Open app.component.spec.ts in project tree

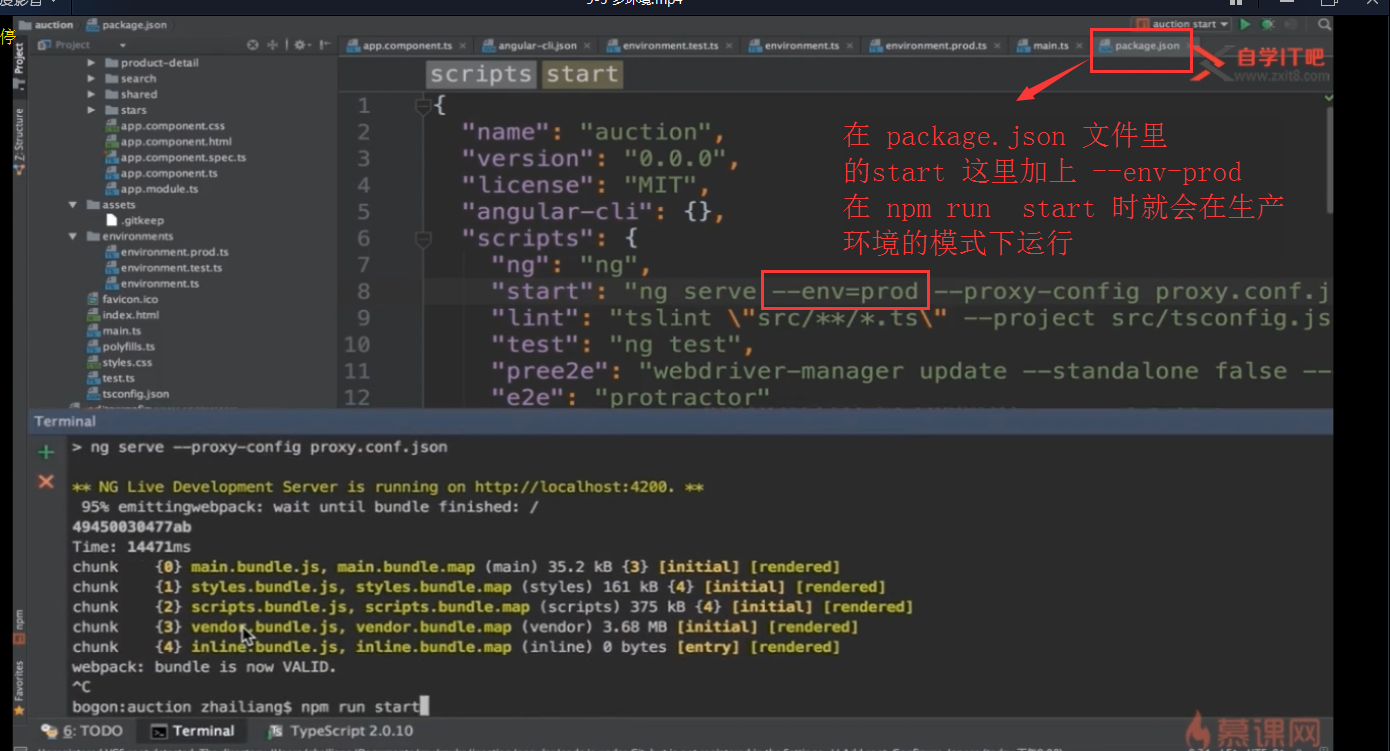pyautogui.click(x=176, y=158)
